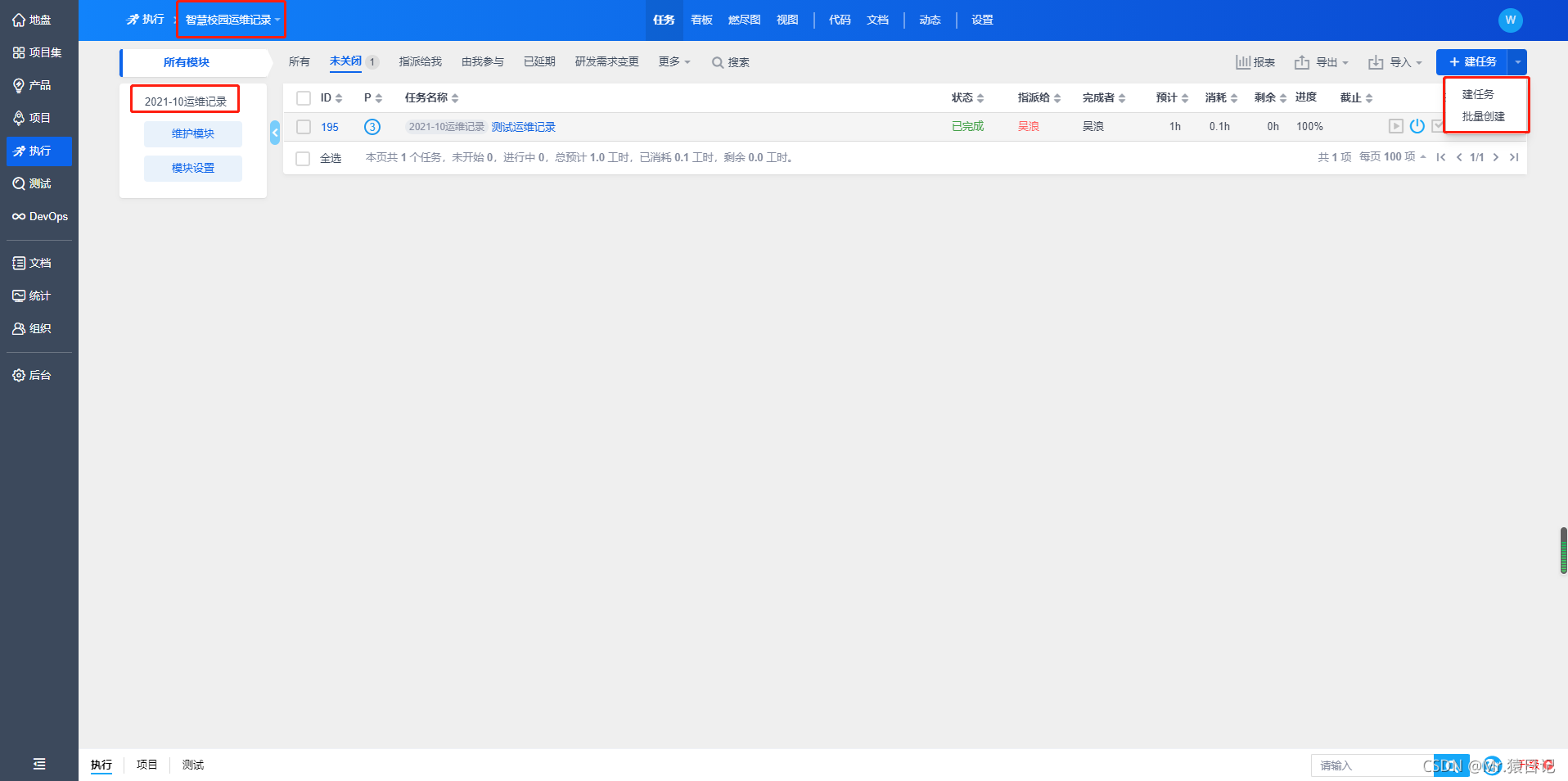Viewport: 1568px width, 781px height.
Task: Select 执行 in the left sidebar
Action: (x=39, y=151)
